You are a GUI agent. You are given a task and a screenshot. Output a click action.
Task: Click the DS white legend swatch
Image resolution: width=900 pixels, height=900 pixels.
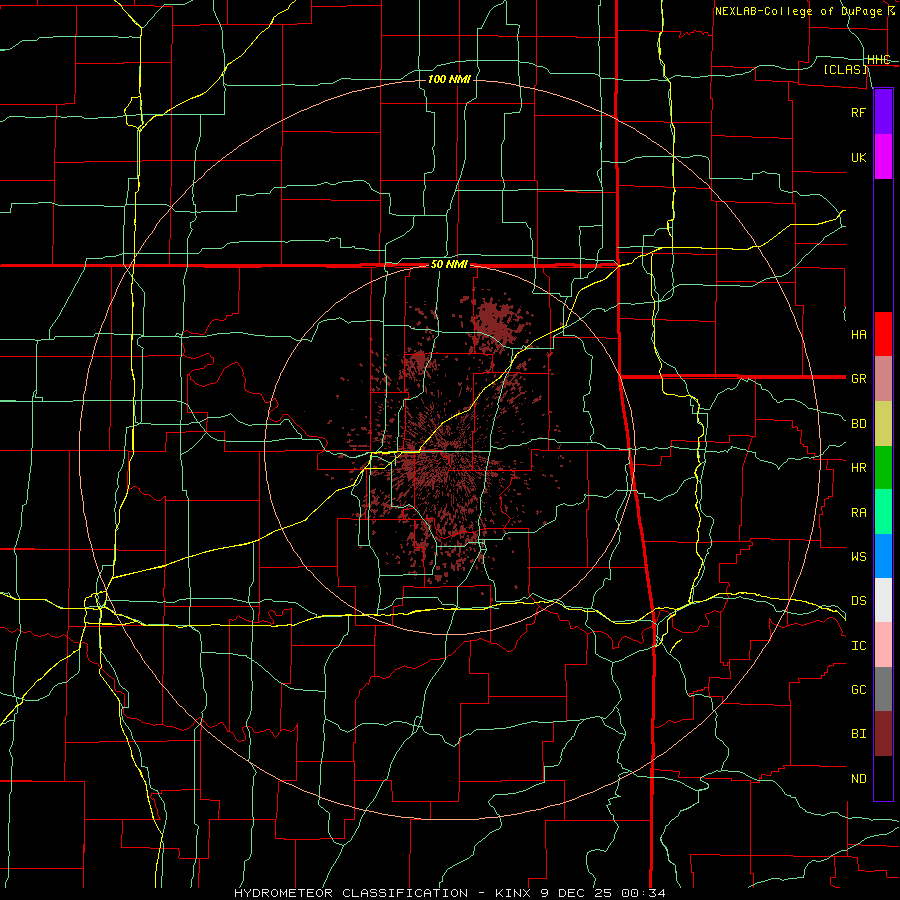[883, 600]
